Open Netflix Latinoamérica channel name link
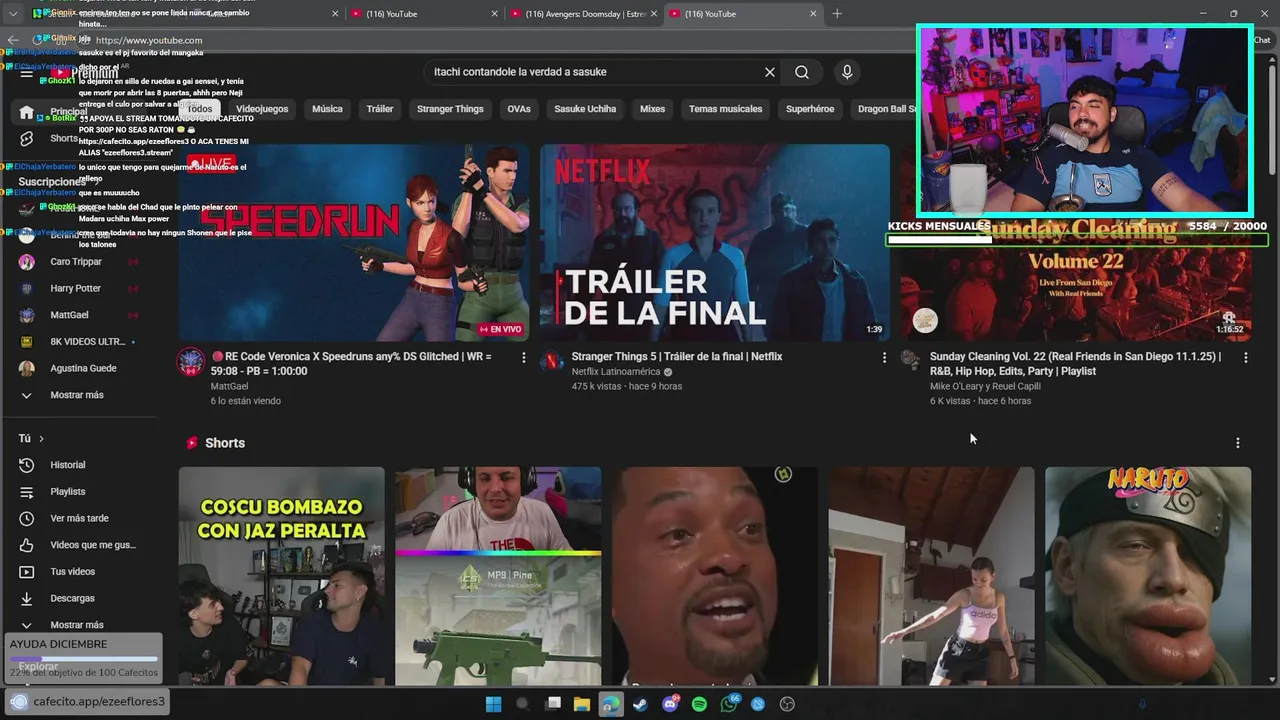 (x=616, y=372)
